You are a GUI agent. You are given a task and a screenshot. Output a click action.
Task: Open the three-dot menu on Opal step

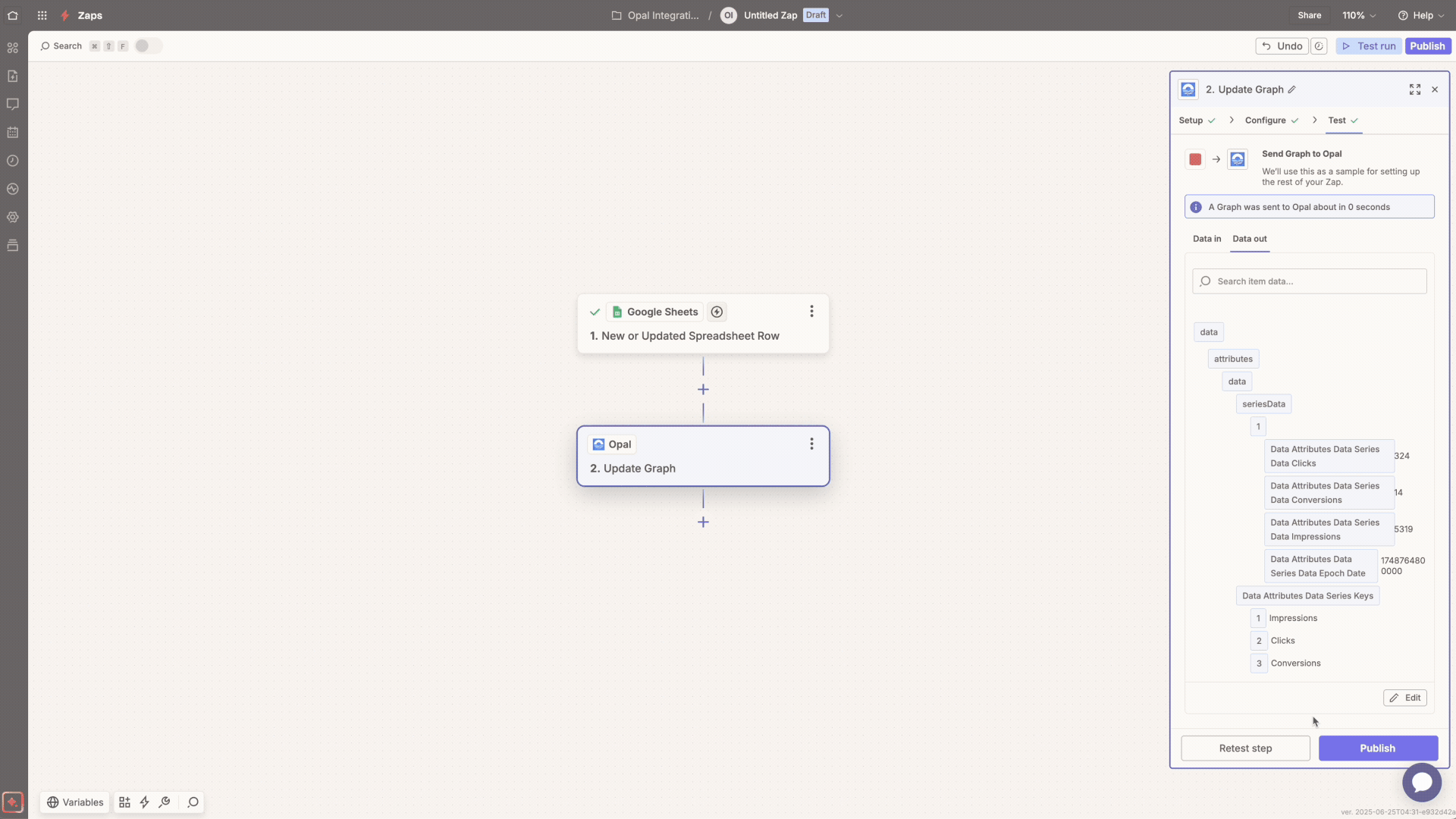(x=811, y=444)
